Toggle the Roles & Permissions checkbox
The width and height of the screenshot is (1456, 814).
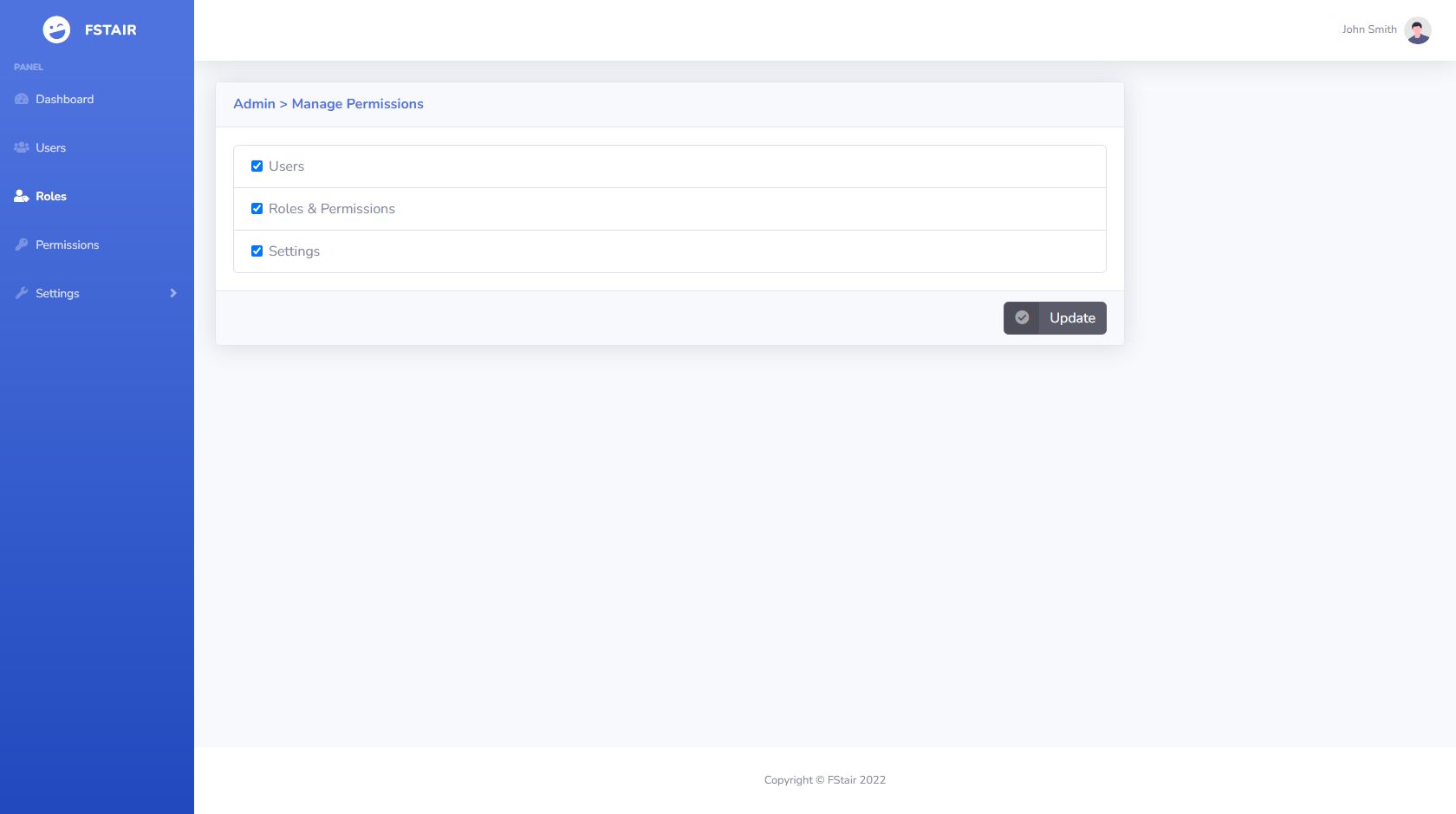(x=257, y=209)
